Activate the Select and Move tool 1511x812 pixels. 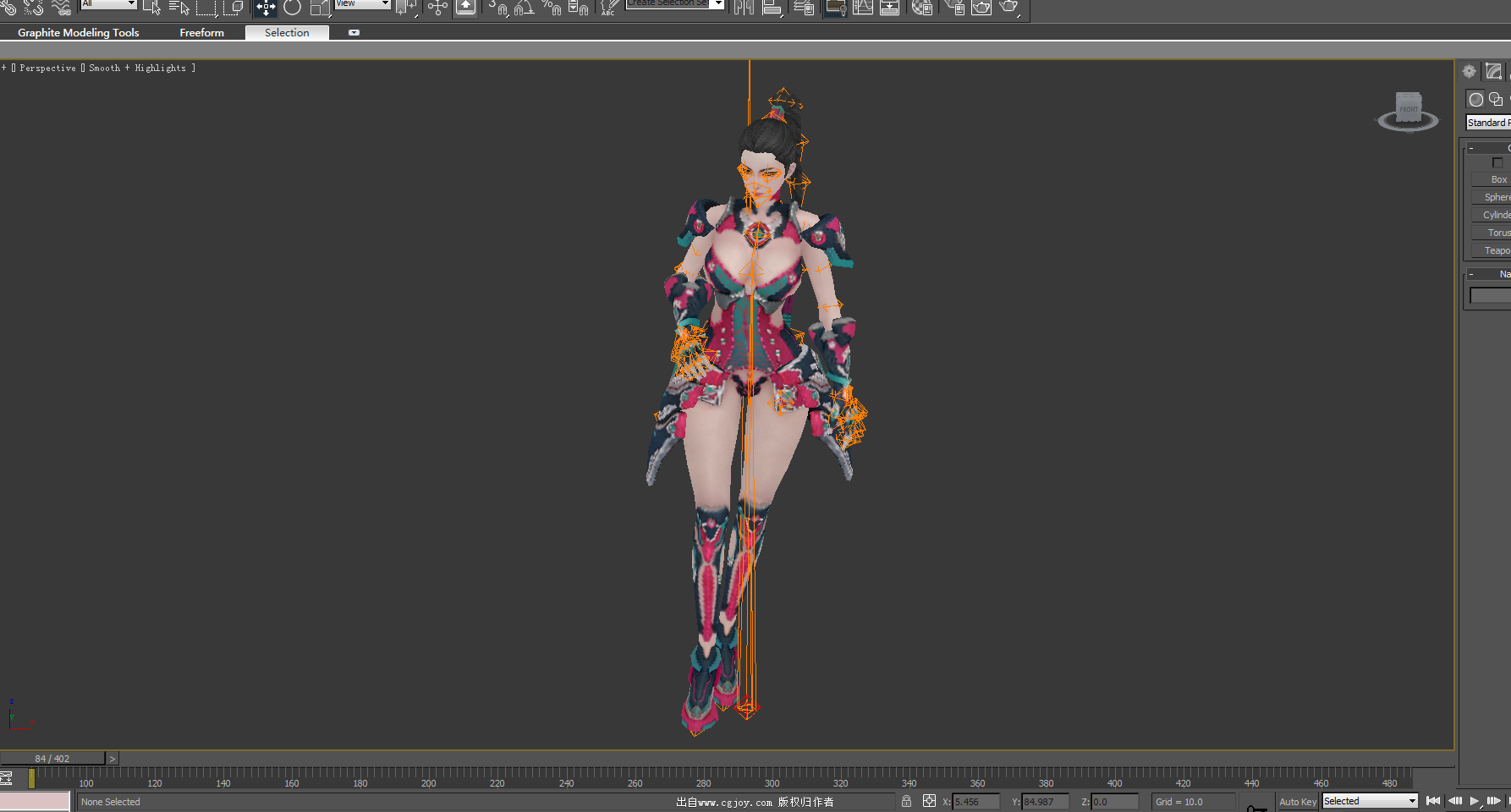pos(266,8)
